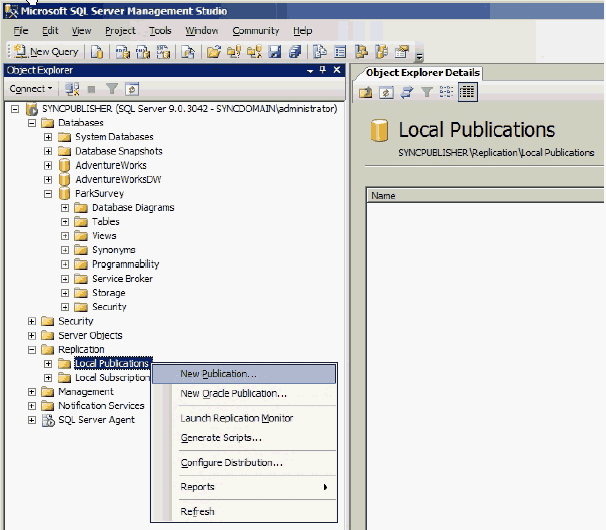Switch Details pane to Report grid view icon
The width and height of the screenshot is (606, 530).
[468, 92]
